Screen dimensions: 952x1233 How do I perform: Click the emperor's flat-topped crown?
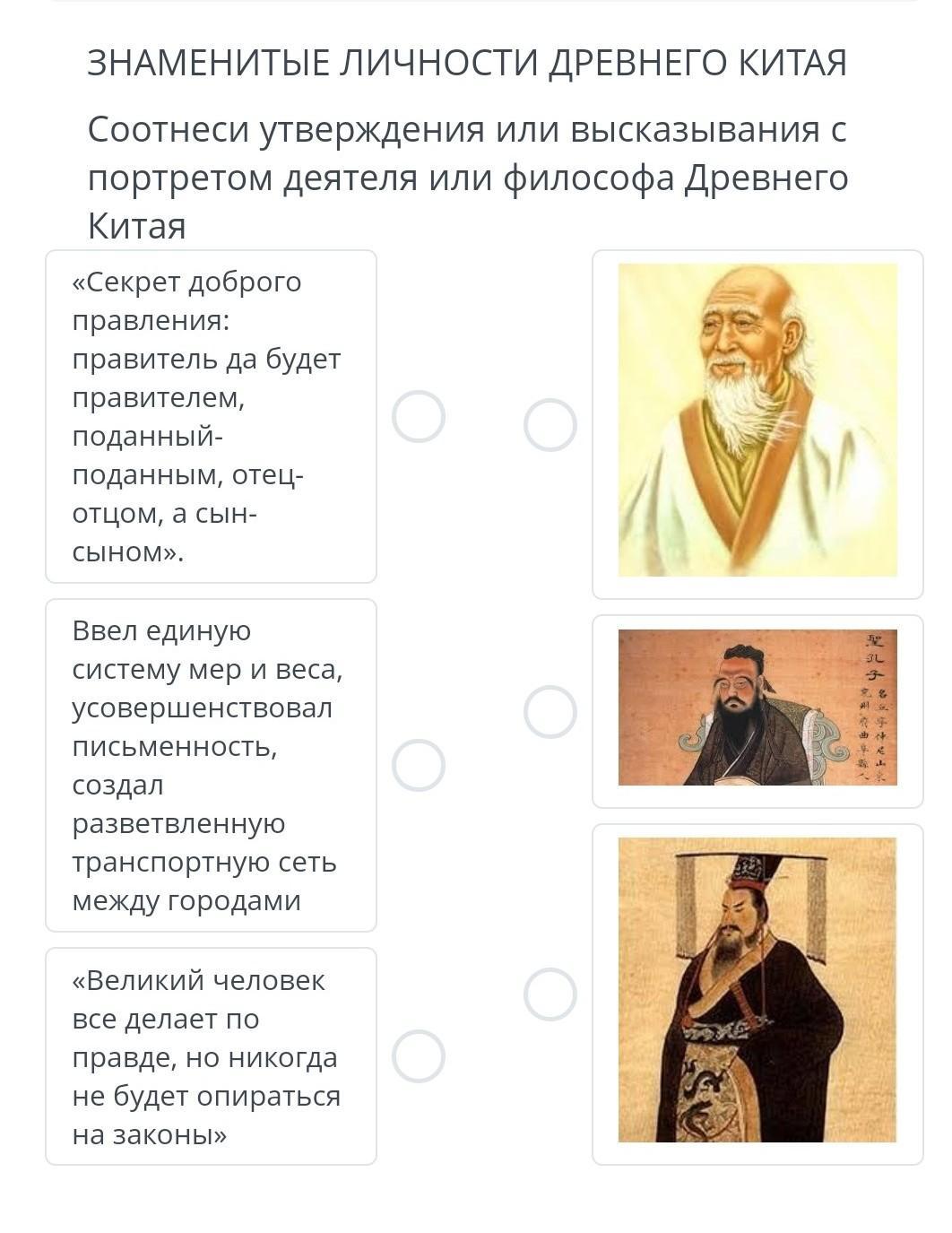(751, 865)
